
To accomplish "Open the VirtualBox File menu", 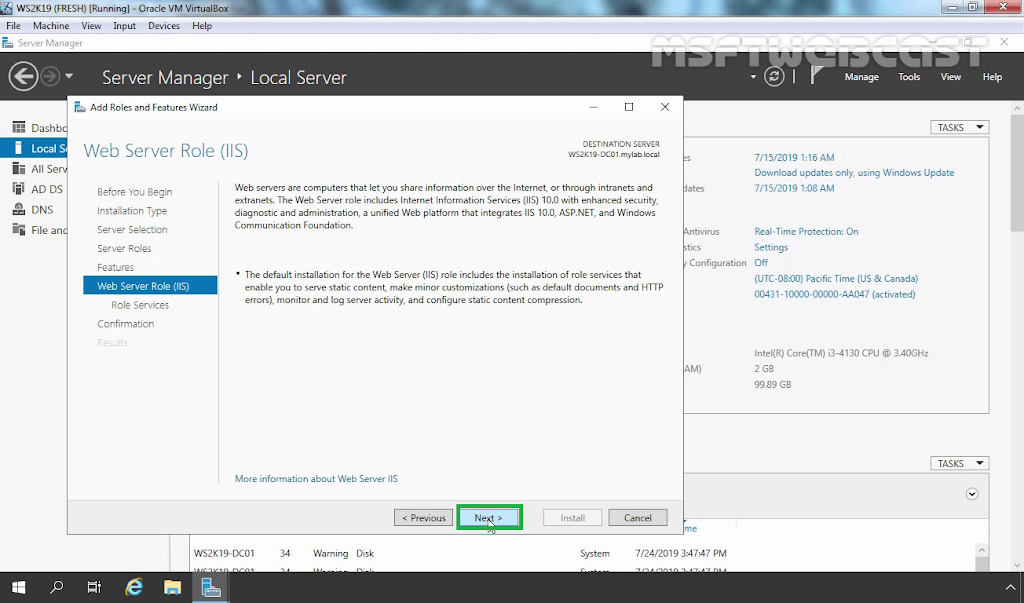I will pyautogui.click(x=13, y=25).
